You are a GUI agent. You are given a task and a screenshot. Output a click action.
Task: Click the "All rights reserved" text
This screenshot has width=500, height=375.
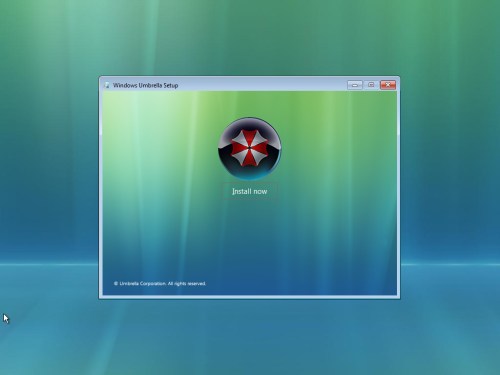(187, 284)
